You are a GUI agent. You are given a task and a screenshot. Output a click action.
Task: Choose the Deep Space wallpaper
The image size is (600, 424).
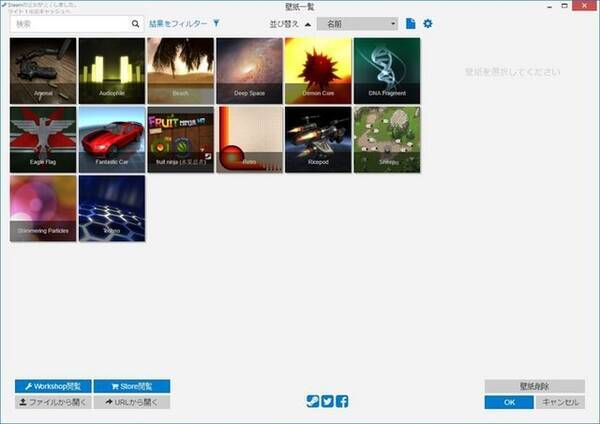coord(249,71)
